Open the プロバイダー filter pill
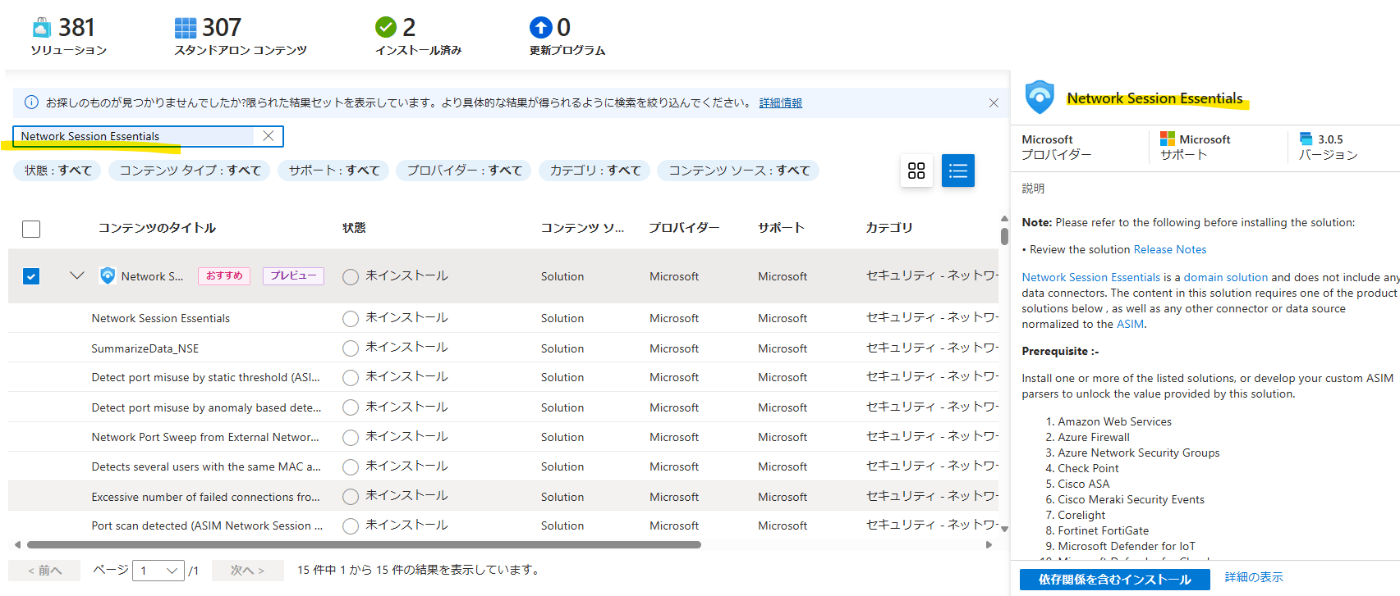Viewport: 1400px width, 596px height. pyautogui.click(x=464, y=170)
